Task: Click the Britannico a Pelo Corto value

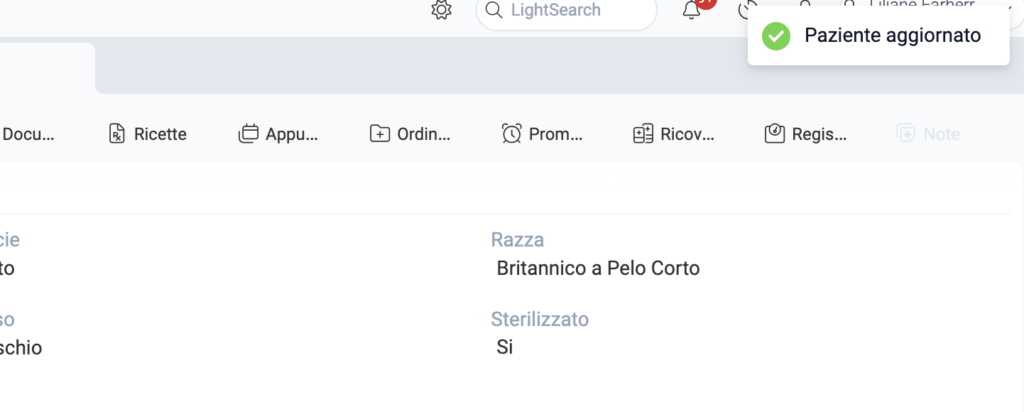Action: tap(598, 268)
